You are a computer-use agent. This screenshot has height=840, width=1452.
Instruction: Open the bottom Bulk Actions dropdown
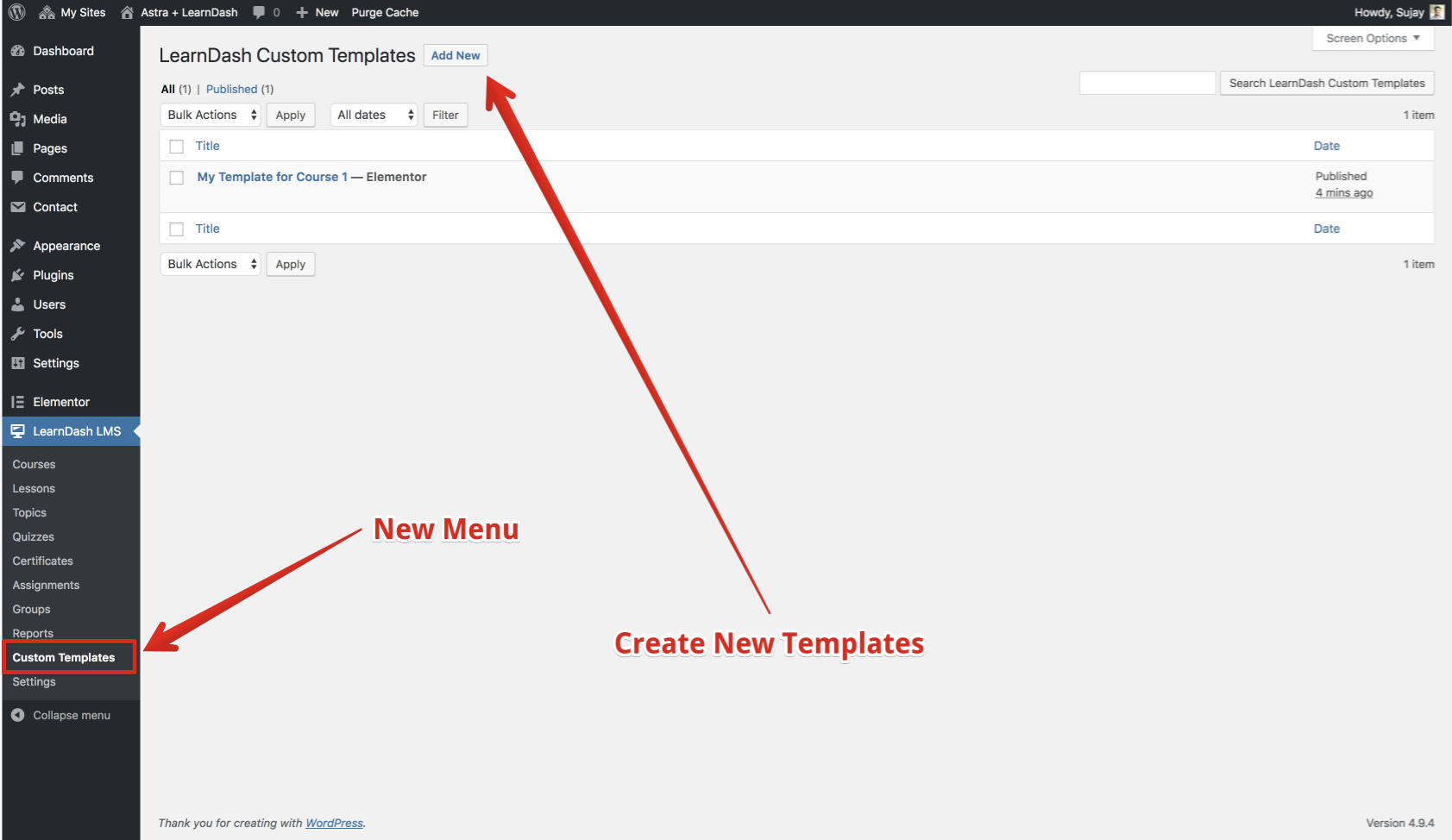tap(211, 264)
